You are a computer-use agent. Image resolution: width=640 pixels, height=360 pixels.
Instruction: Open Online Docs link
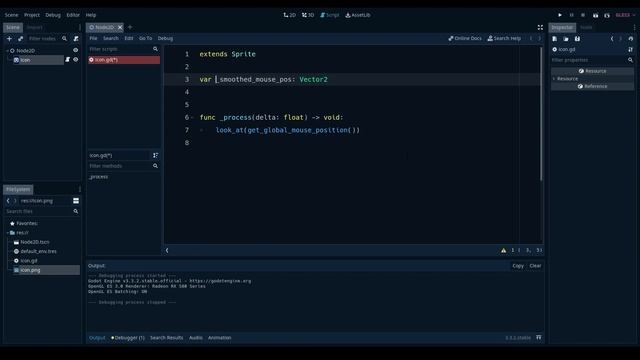click(x=465, y=38)
